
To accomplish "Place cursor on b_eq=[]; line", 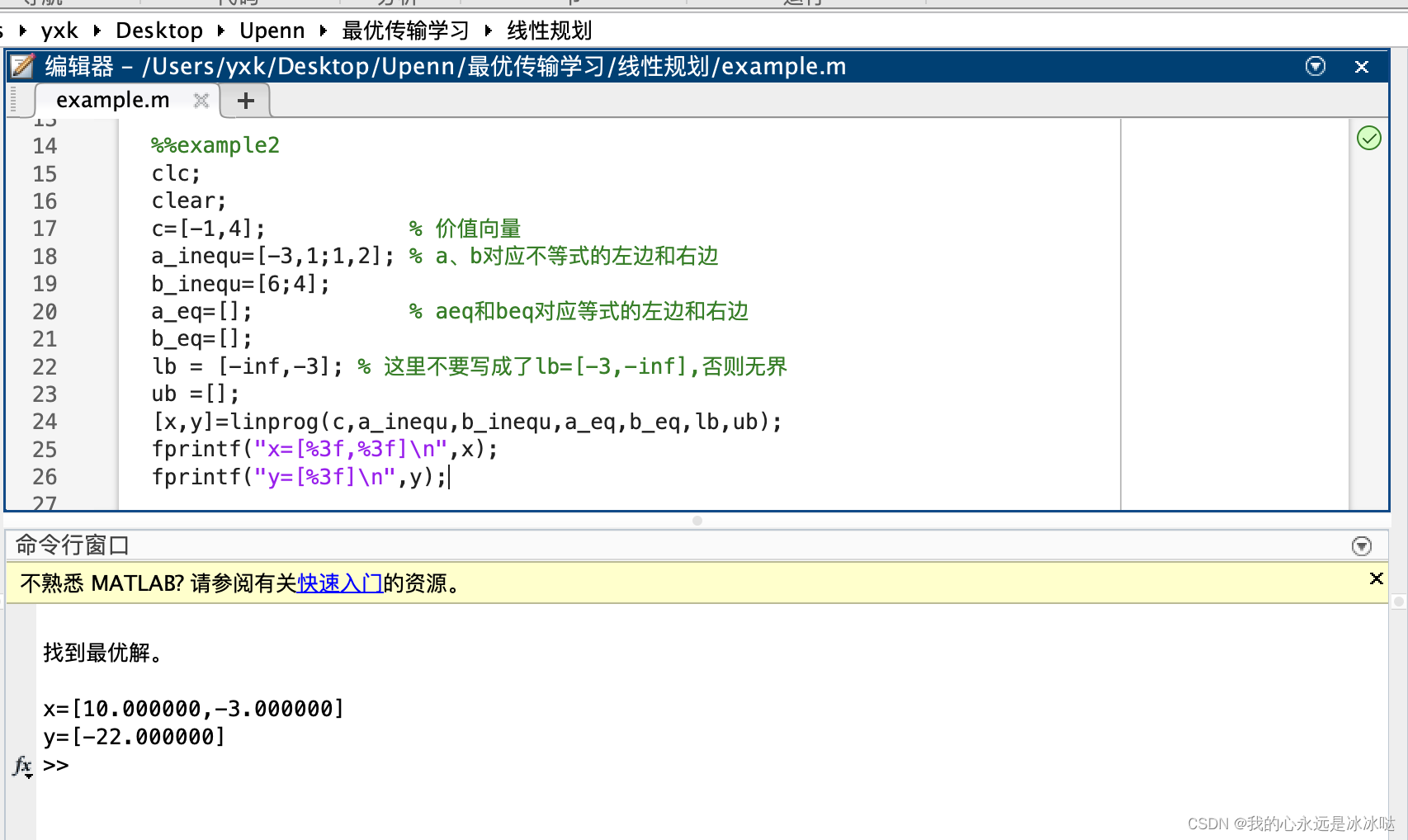I will point(201,338).
